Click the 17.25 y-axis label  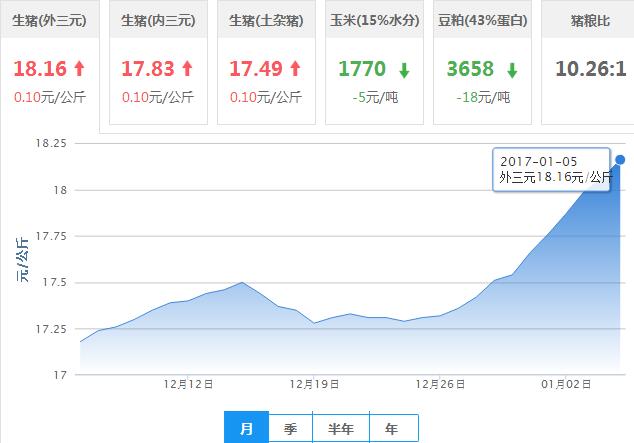pyautogui.click(x=51, y=329)
